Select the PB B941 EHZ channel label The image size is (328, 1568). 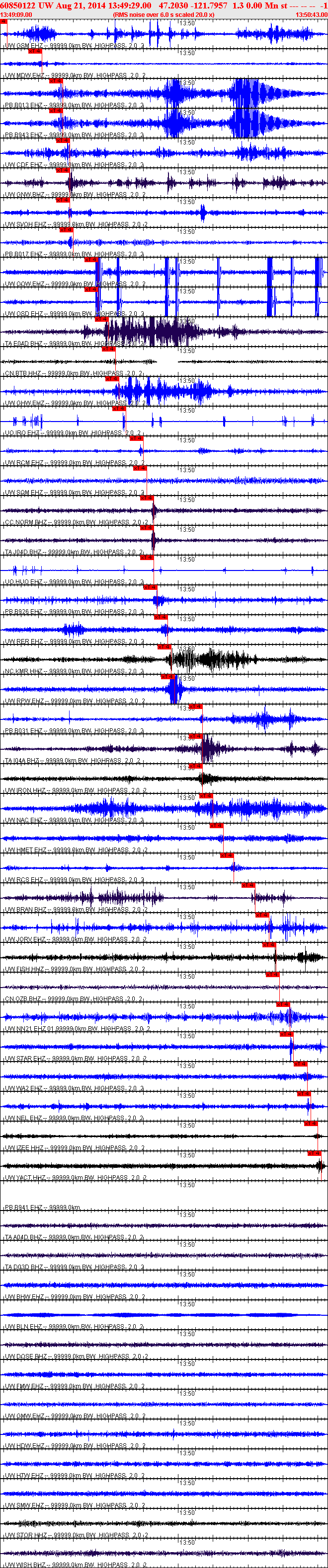25,1208
